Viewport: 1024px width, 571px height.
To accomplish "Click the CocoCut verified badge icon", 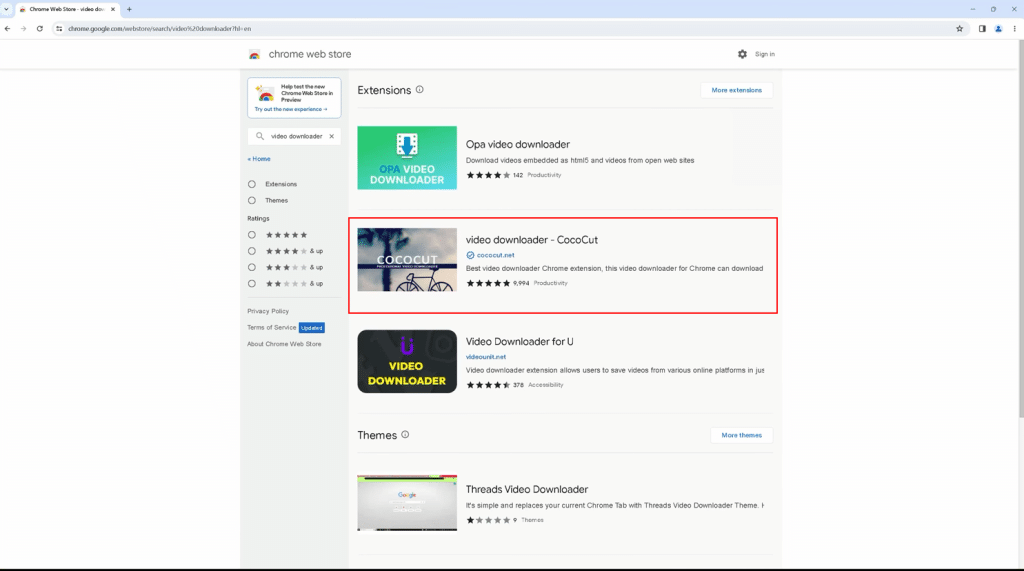I will pyautogui.click(x=470, y=255).
